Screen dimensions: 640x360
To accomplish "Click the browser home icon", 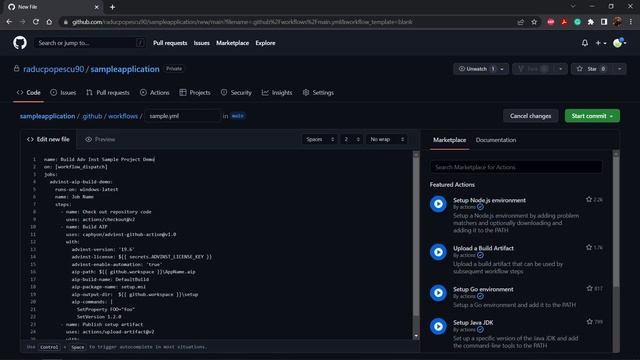I will click(x=49, y=22).
